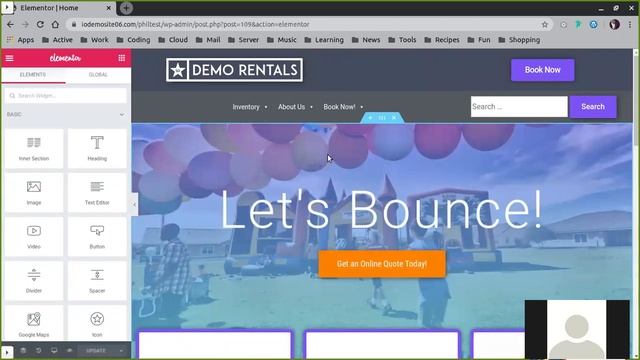Open the Cloud bookmarks folder
The image size is (640, 360).
(173, 40)
